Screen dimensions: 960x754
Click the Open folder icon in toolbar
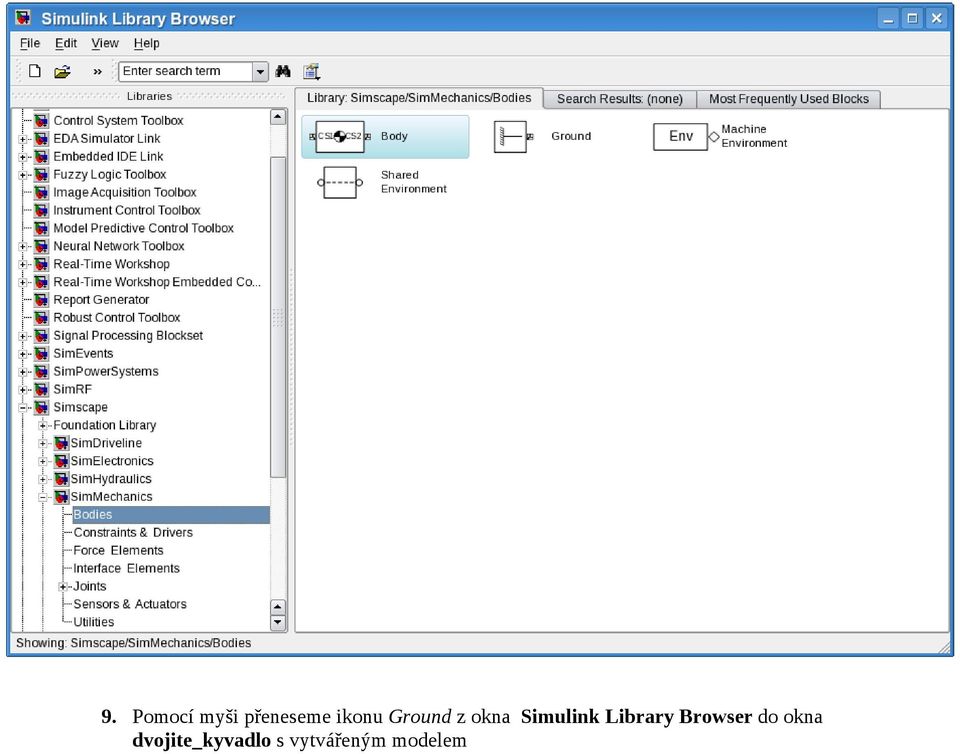tap(62, 72)
